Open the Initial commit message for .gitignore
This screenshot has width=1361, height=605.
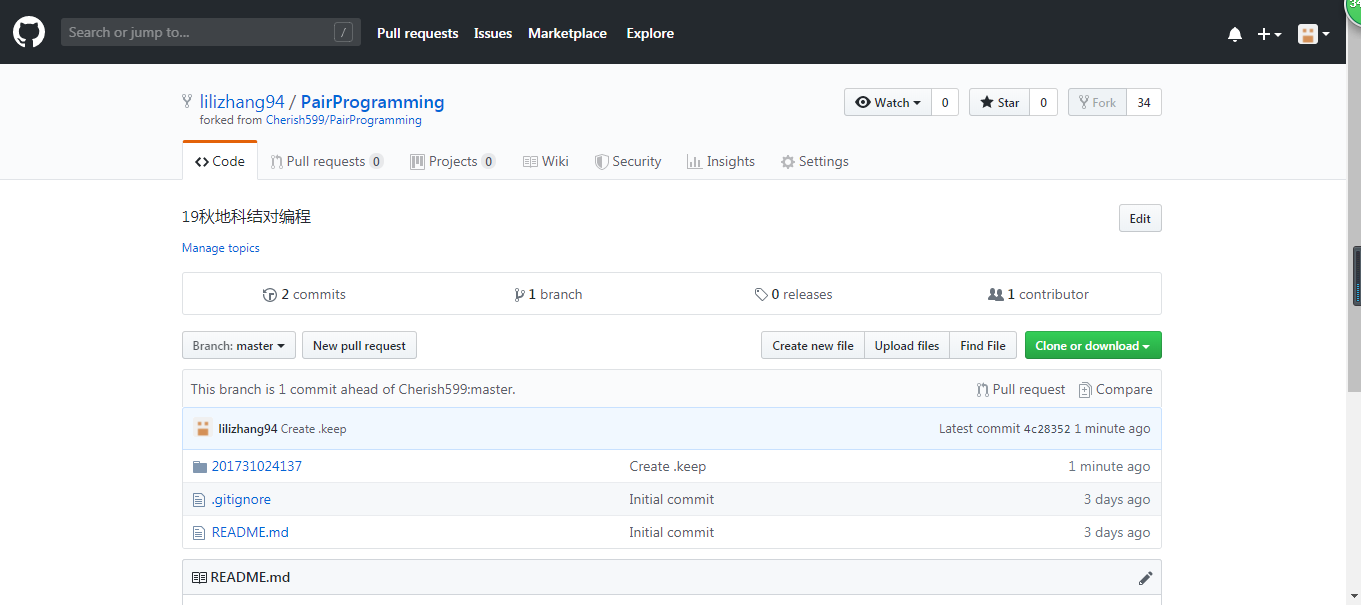tap(672, 499)
